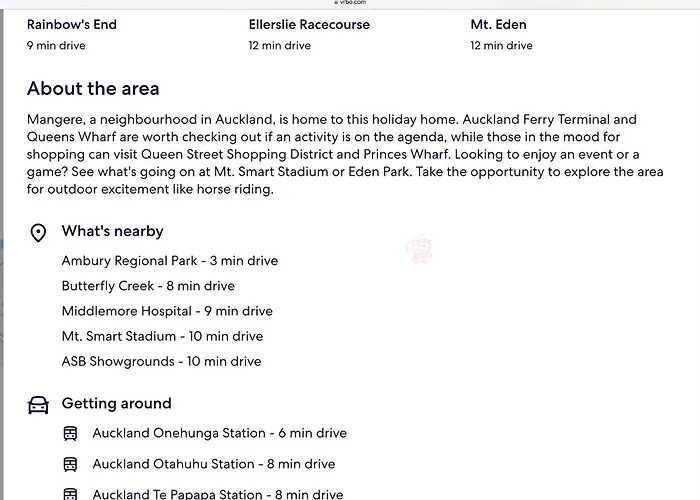Click the Mangere area description paragraph

tap(345, 154)
